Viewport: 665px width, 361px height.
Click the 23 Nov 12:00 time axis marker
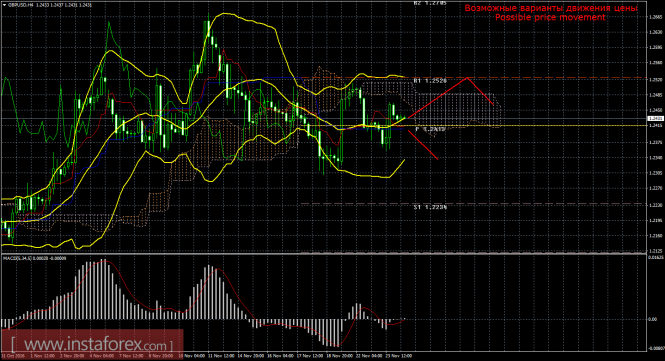399,355
